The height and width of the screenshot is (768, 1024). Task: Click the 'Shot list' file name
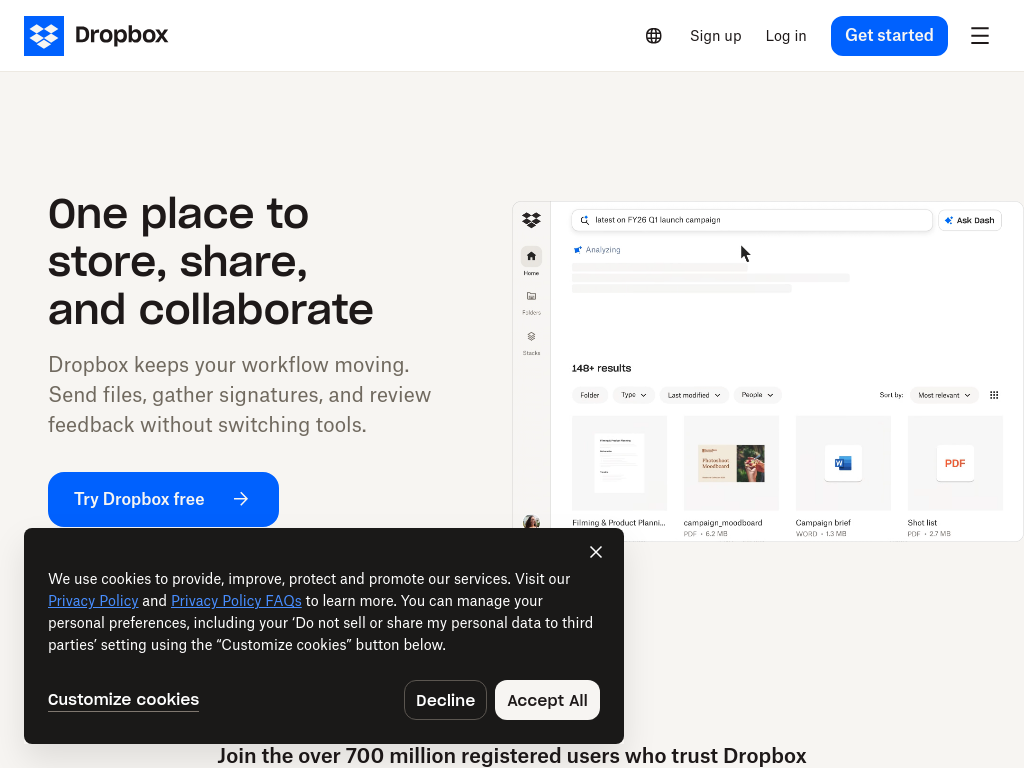[922, 522]
